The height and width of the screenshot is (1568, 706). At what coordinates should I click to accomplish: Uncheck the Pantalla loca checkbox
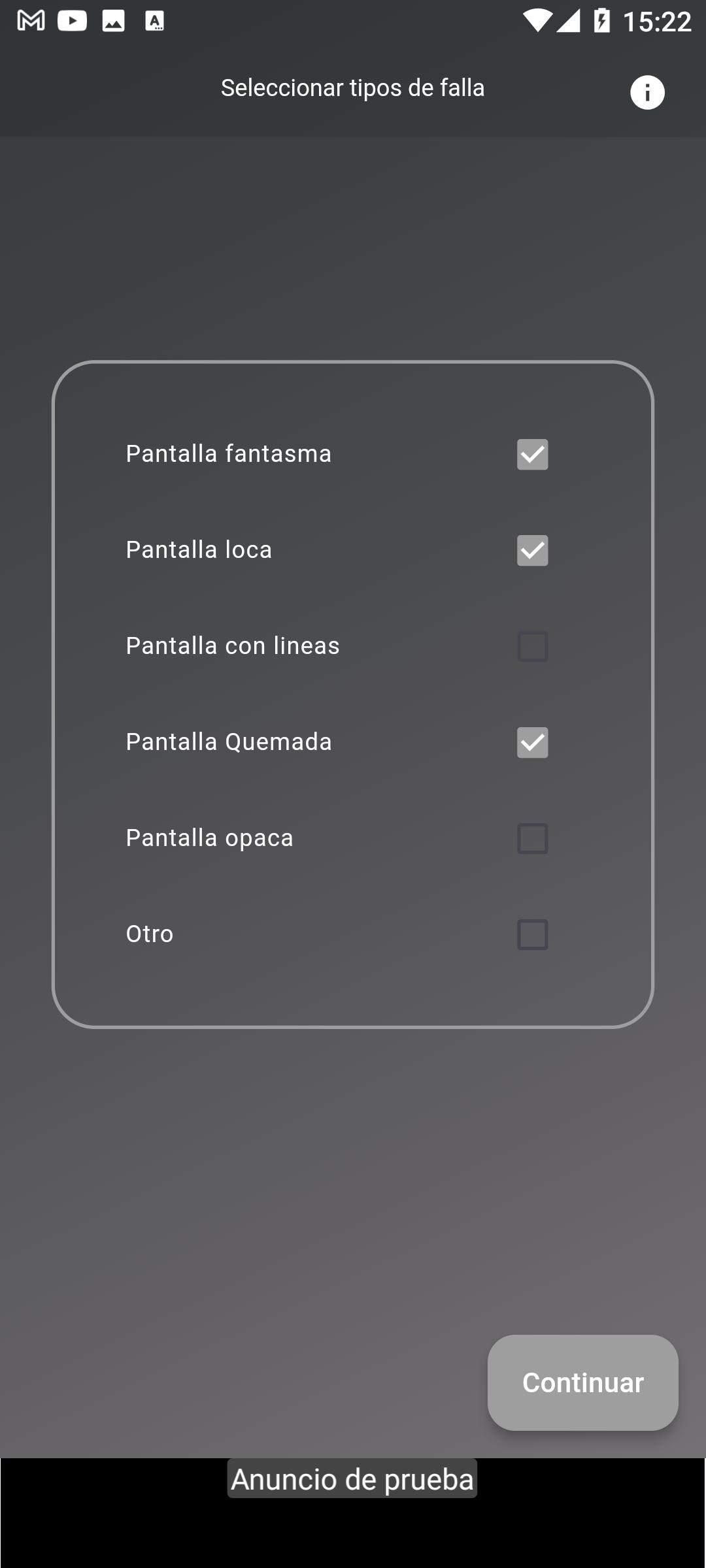click(x=532, y=551)
